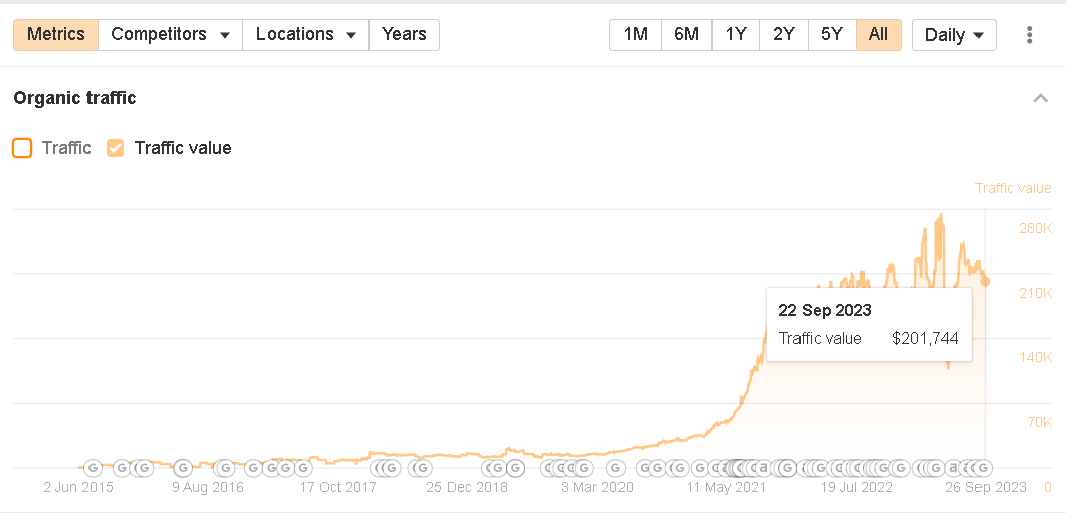Viewport: 1080px width, 520px height.
Task: Pick the 5Y time range
Action: coord(831,35)
